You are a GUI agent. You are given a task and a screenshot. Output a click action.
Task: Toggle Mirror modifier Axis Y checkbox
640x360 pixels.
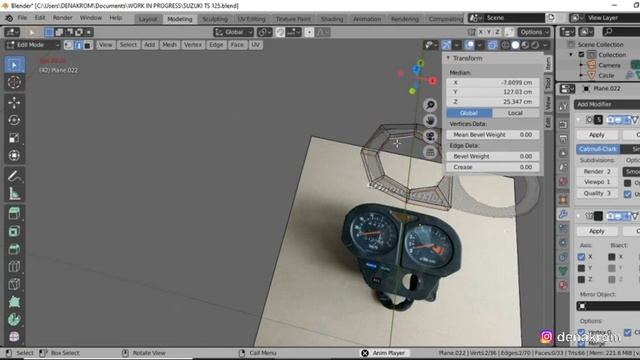tap(581, 268)
